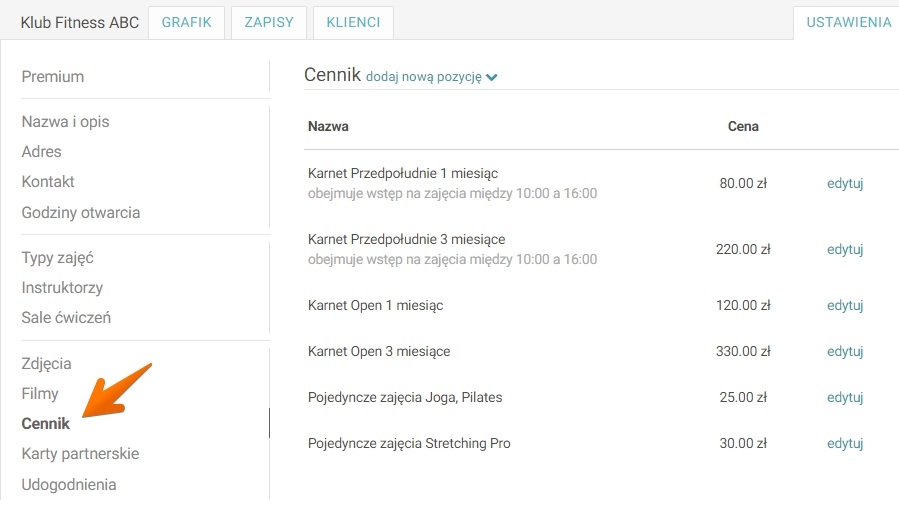899x517 pixels.
Task: Edit Karnet Open 1 miesiąc entry
Action: (844, 305)
